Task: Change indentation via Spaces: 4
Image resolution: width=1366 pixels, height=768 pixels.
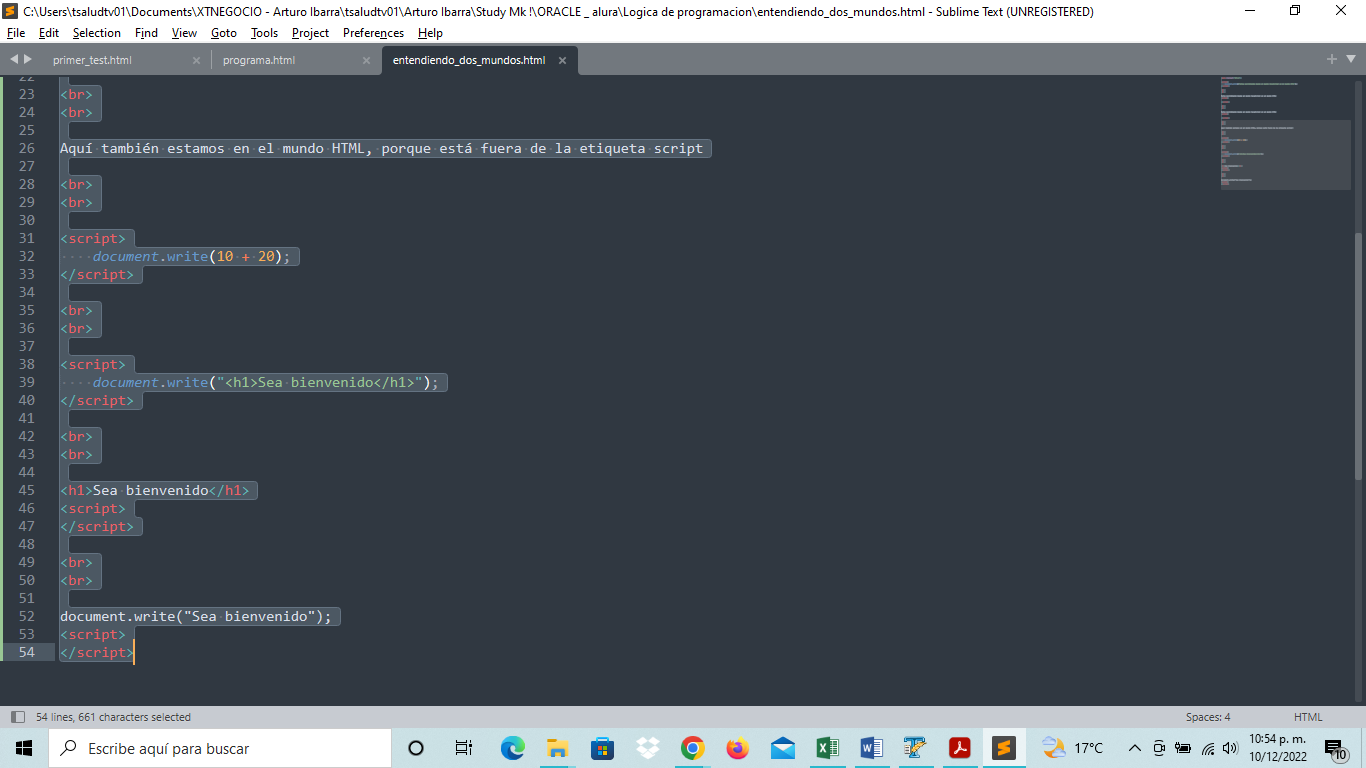Action: click(1208, 717)
